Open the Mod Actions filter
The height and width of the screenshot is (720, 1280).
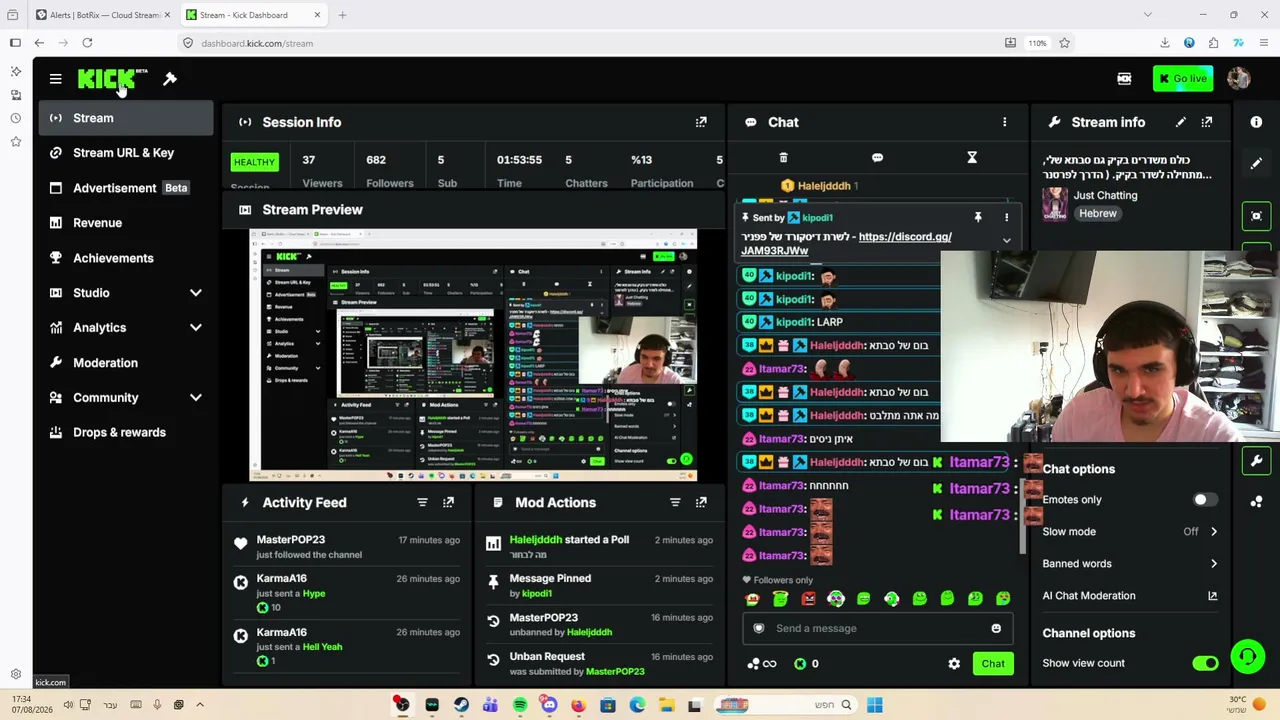(x=675, y=503)
